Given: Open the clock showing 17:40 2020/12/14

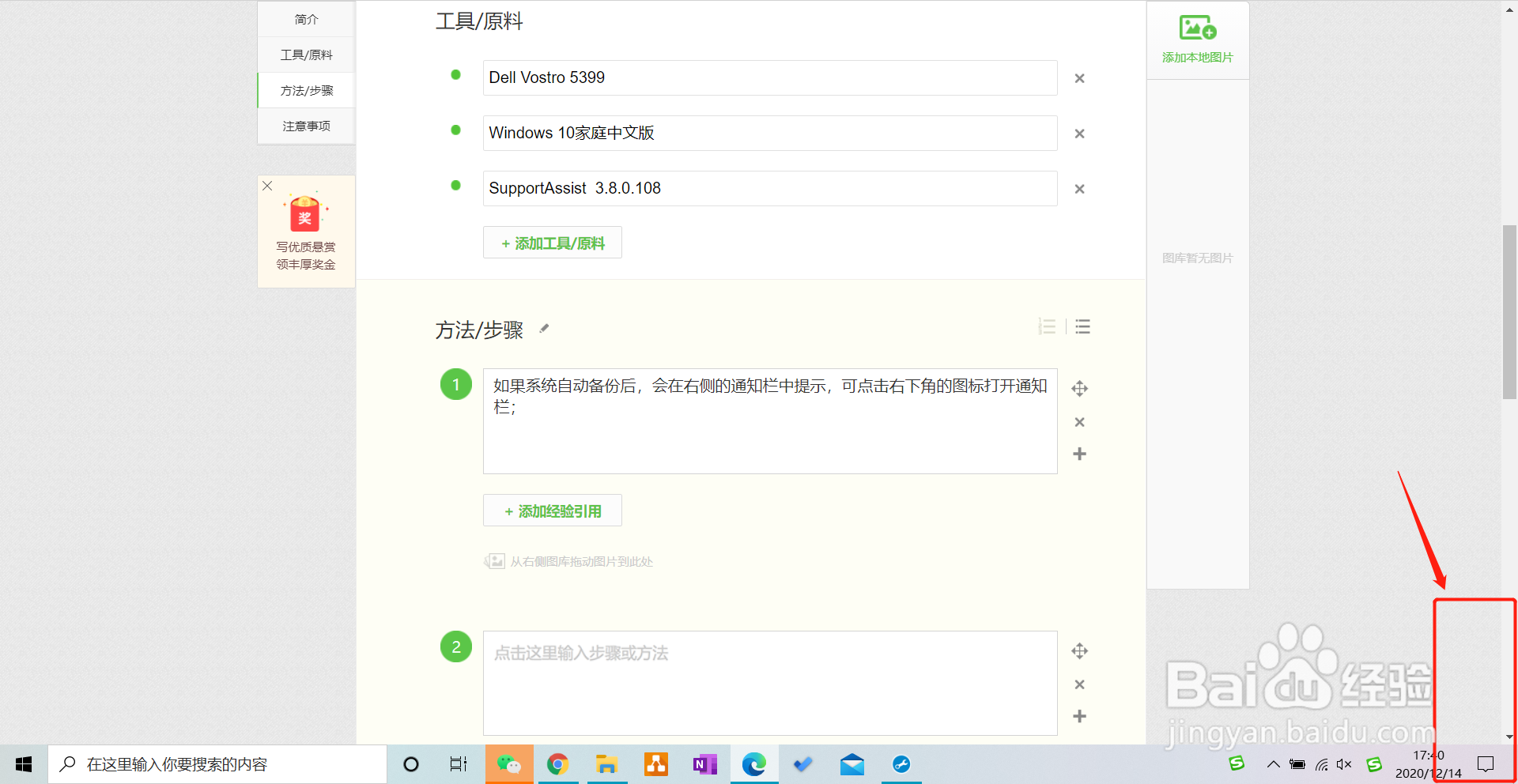Looking at the screenshot, I should pos(1428,764).
